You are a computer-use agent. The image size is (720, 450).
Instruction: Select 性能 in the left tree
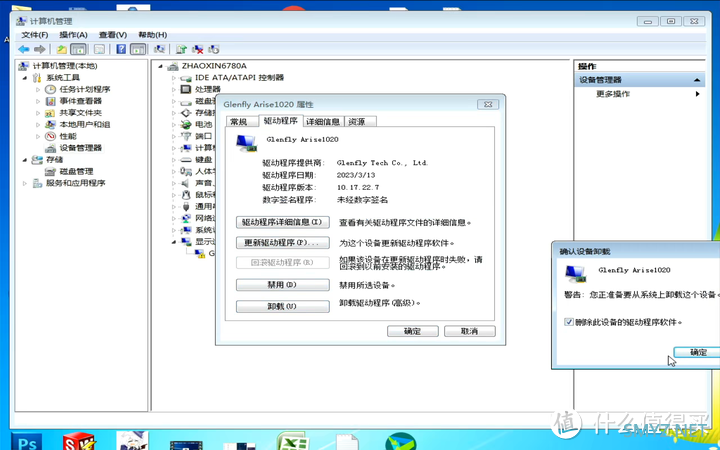[x=68, y=136]
